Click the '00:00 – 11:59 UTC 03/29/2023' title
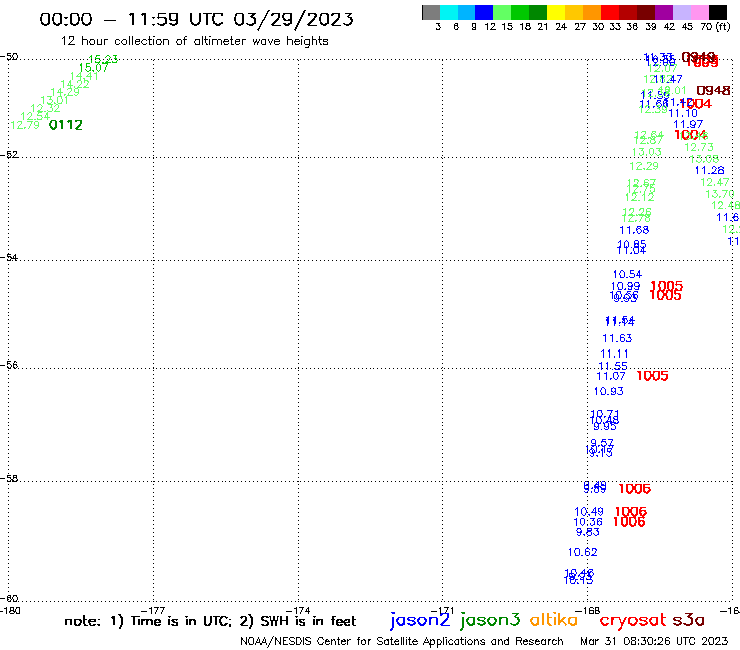Screen dimensions: 740x650 196,19
